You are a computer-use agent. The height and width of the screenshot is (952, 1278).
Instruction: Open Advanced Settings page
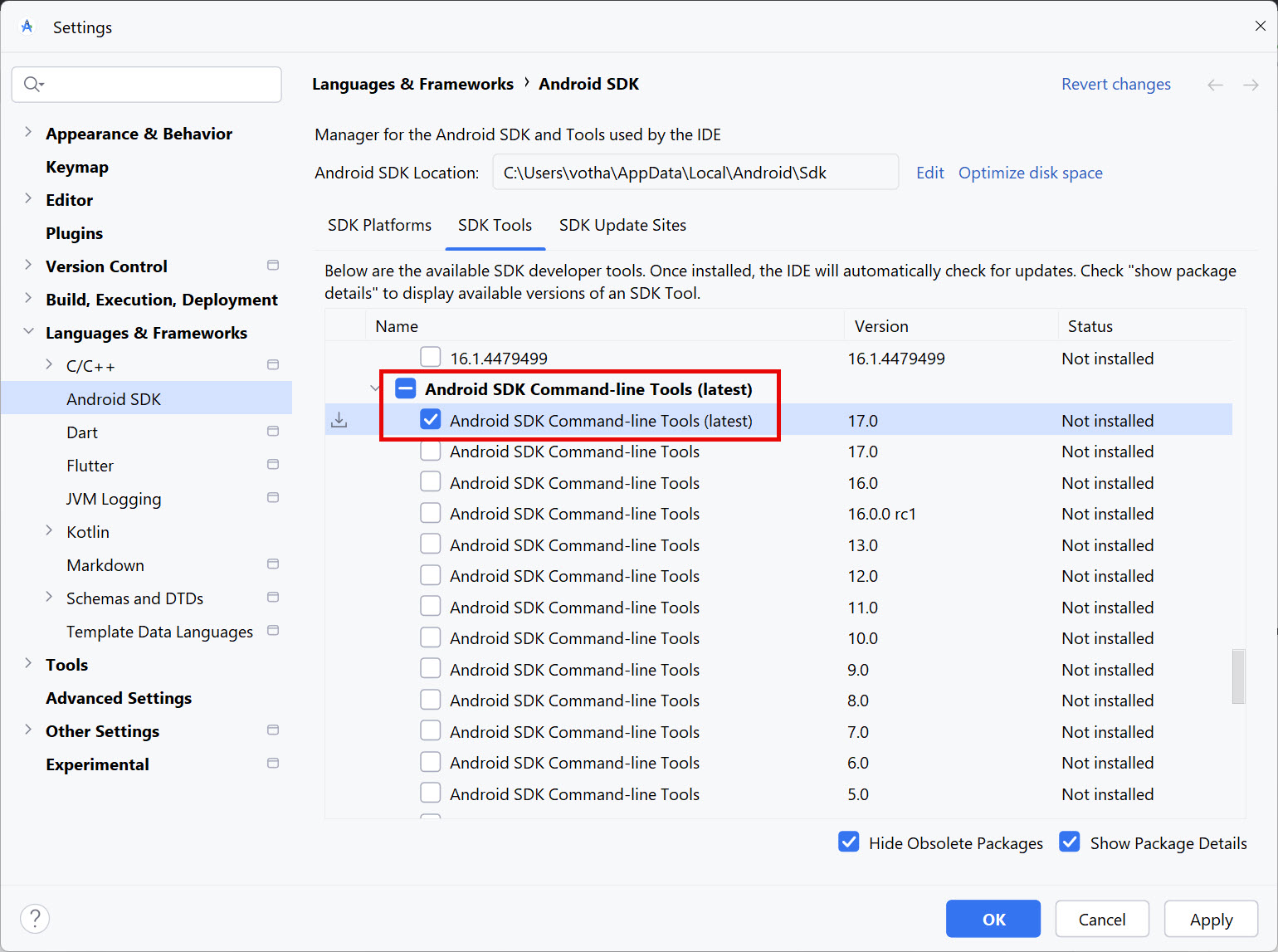[x=119, y=698]
